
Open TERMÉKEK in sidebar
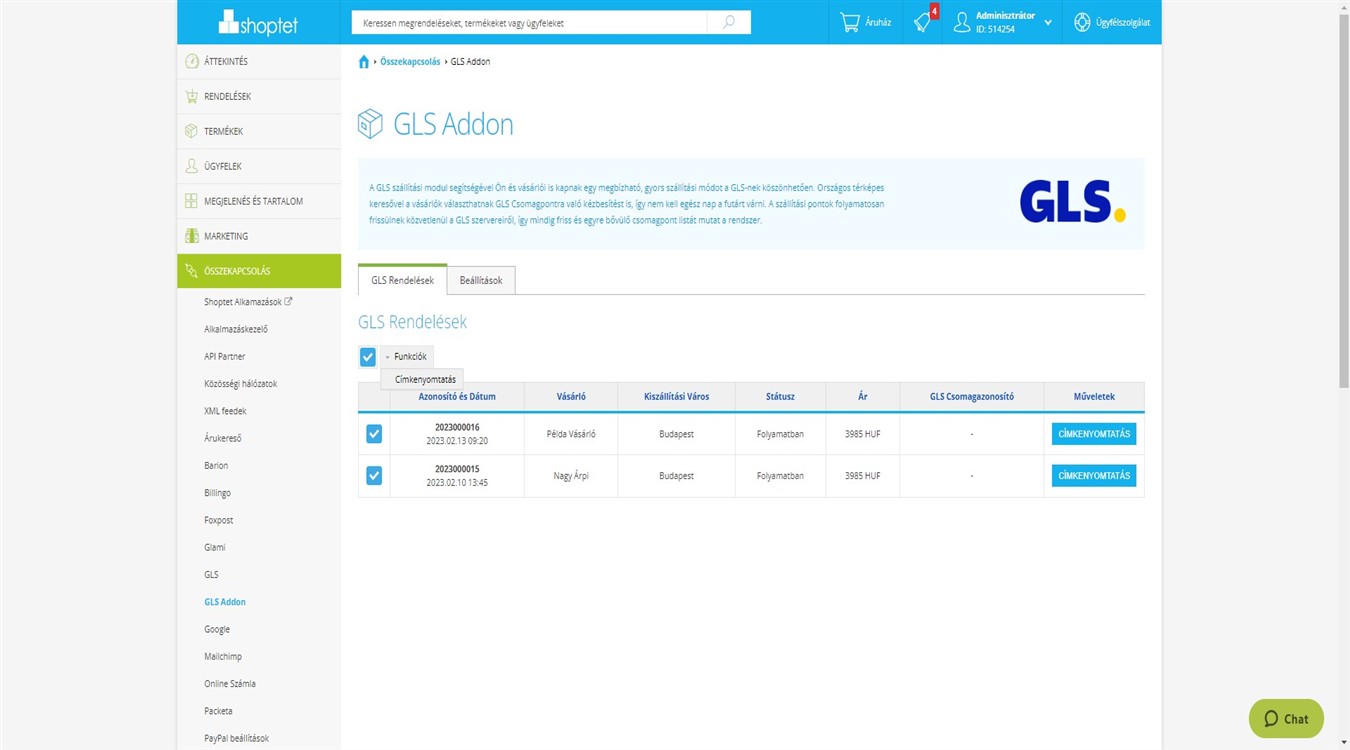259,131
